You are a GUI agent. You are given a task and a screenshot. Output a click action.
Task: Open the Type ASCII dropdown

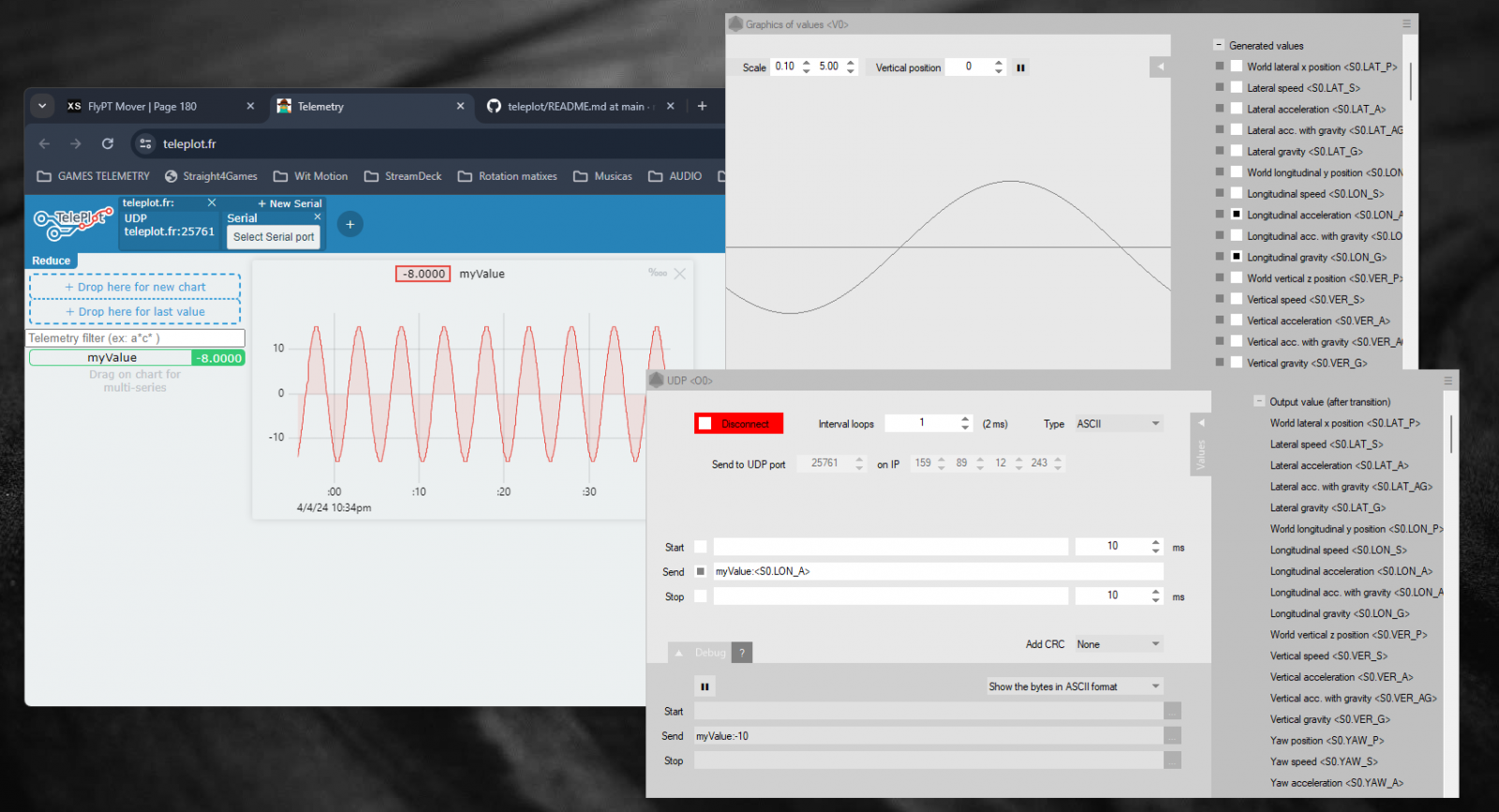tap(1119, 423)
